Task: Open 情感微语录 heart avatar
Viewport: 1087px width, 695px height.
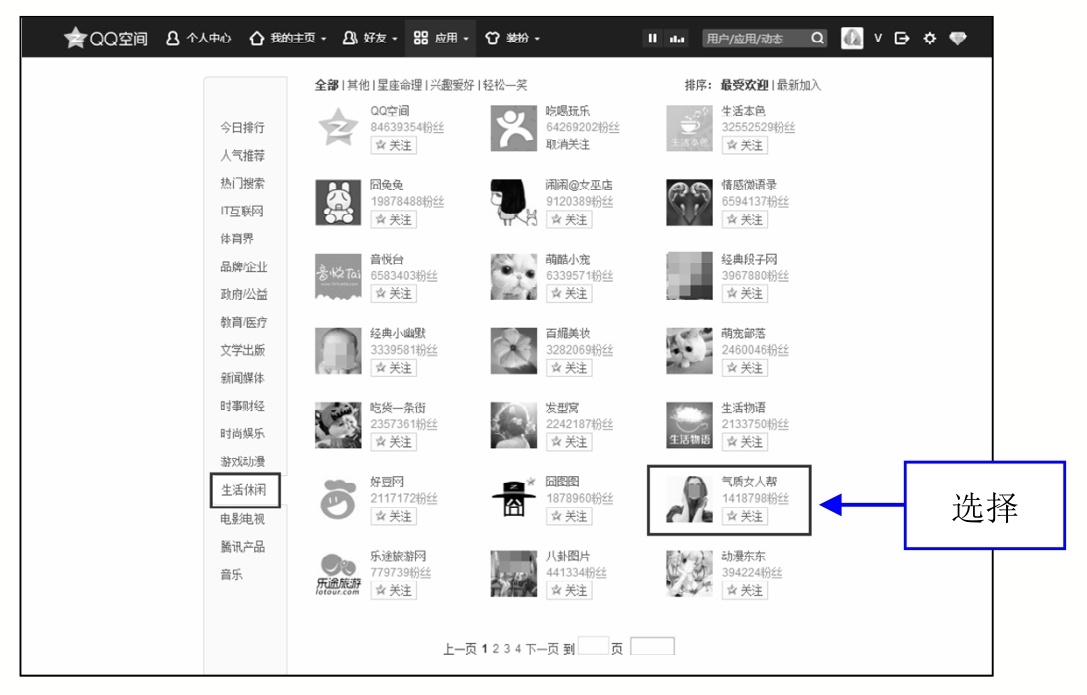Action: click(x=689, y=202)
